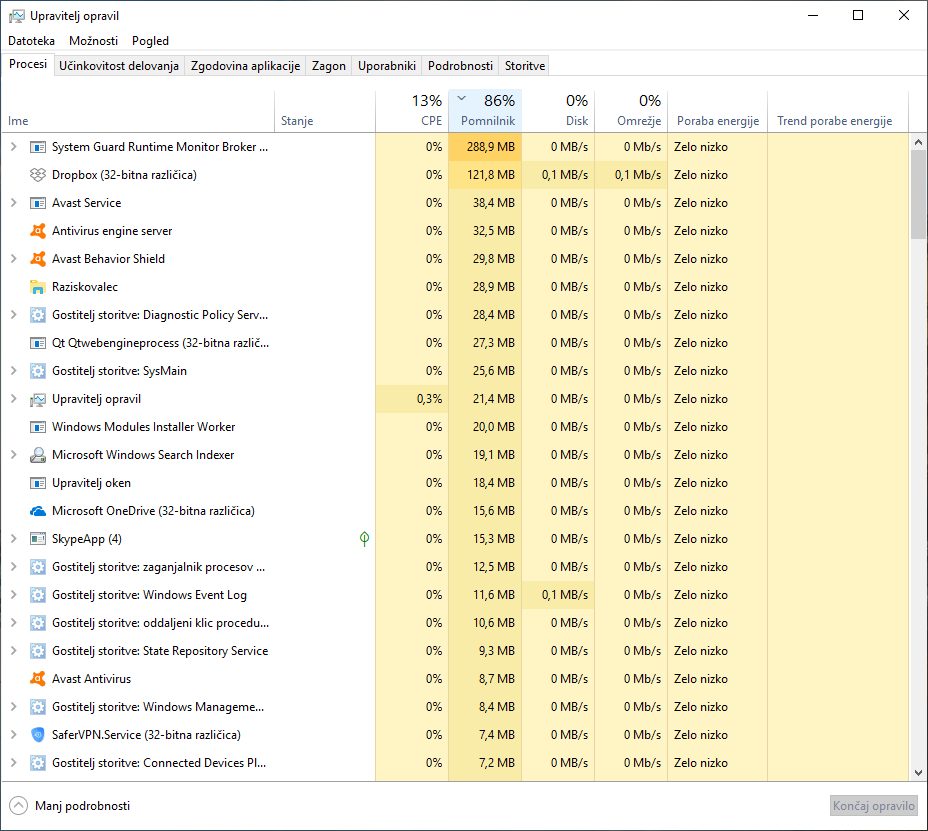The height and width of the screenshot is (831, 928).
Task: Click the Avast Service process icon
Action: point(38,203)
